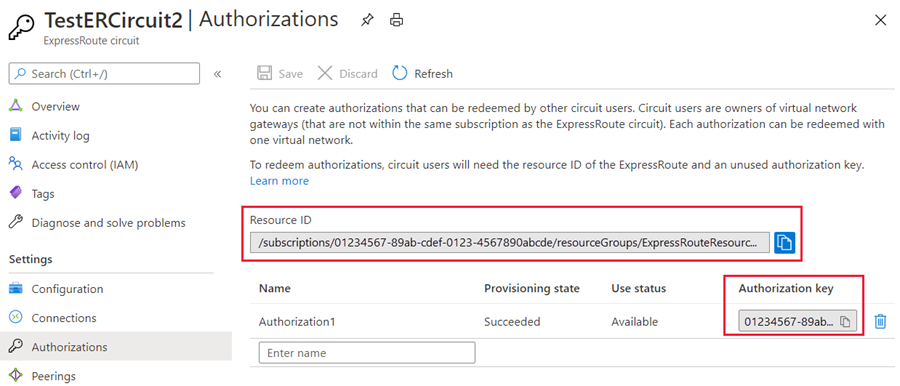This screenshot has height=386, width=900.
Task: Delete Authorization1 with the trash icon
Action: pyautogui.click(x=880, y=322)
